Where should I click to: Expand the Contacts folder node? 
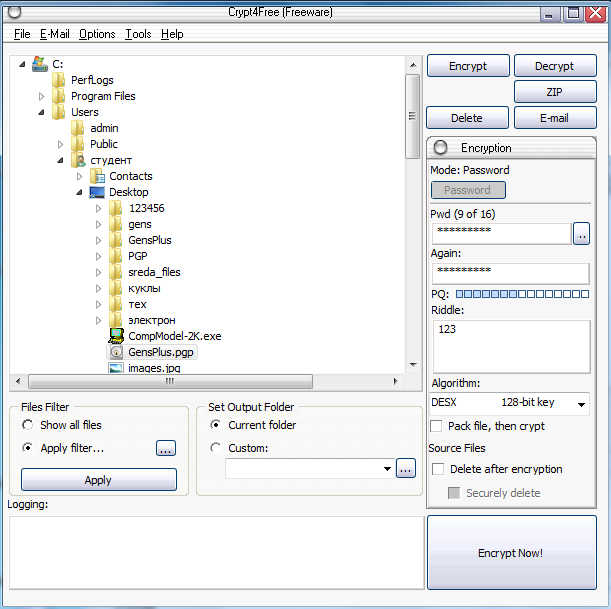point(79,177)
